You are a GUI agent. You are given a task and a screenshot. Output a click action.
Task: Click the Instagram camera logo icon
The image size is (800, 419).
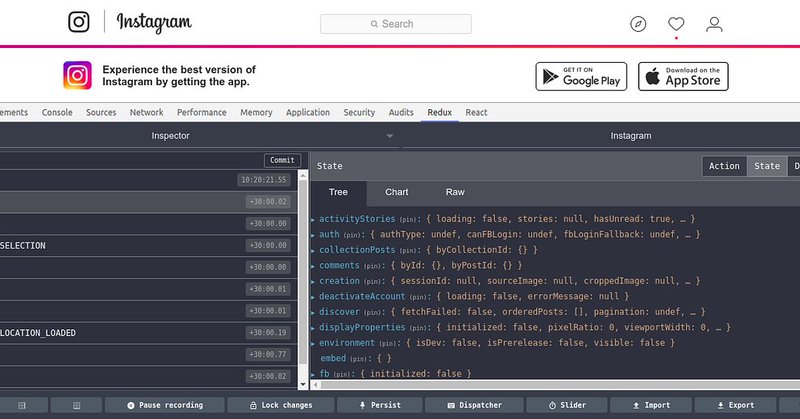[79, 22]
